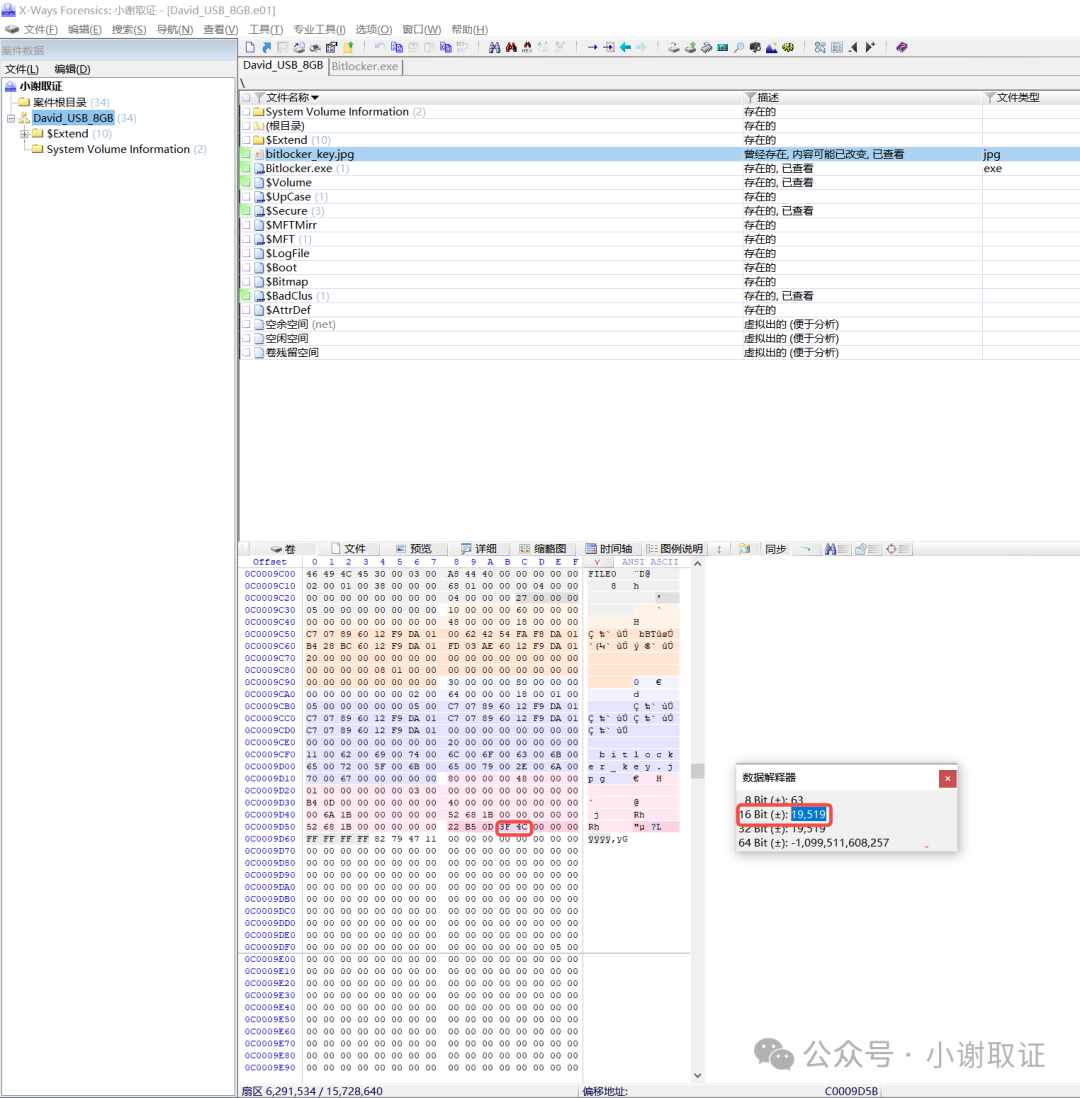Click the 同步 button

pyautogui.click(x=775, y=549)
